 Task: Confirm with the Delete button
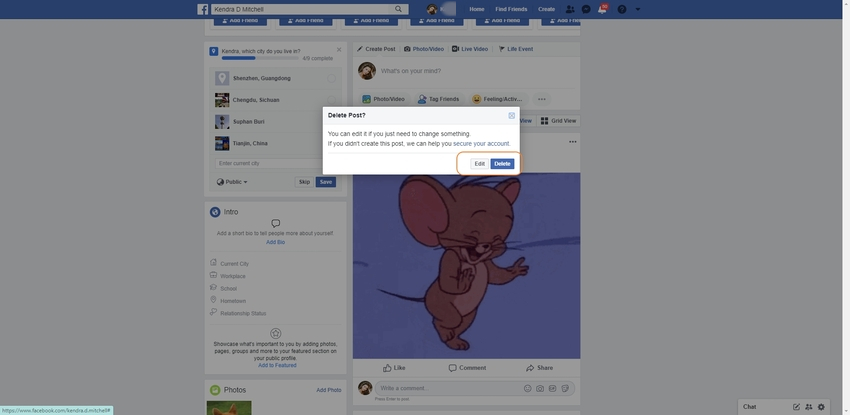coord(502,164)
